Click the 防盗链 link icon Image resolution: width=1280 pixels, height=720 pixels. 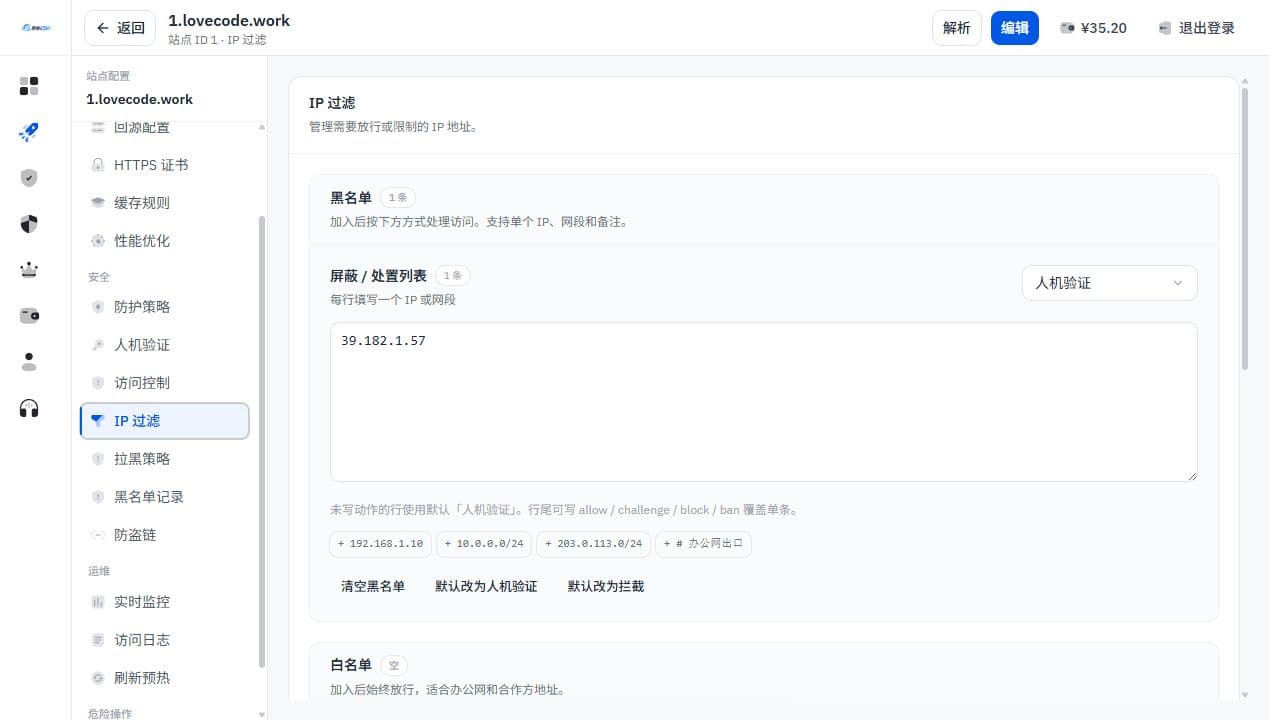pyautogui.click(x=98, y=535)
